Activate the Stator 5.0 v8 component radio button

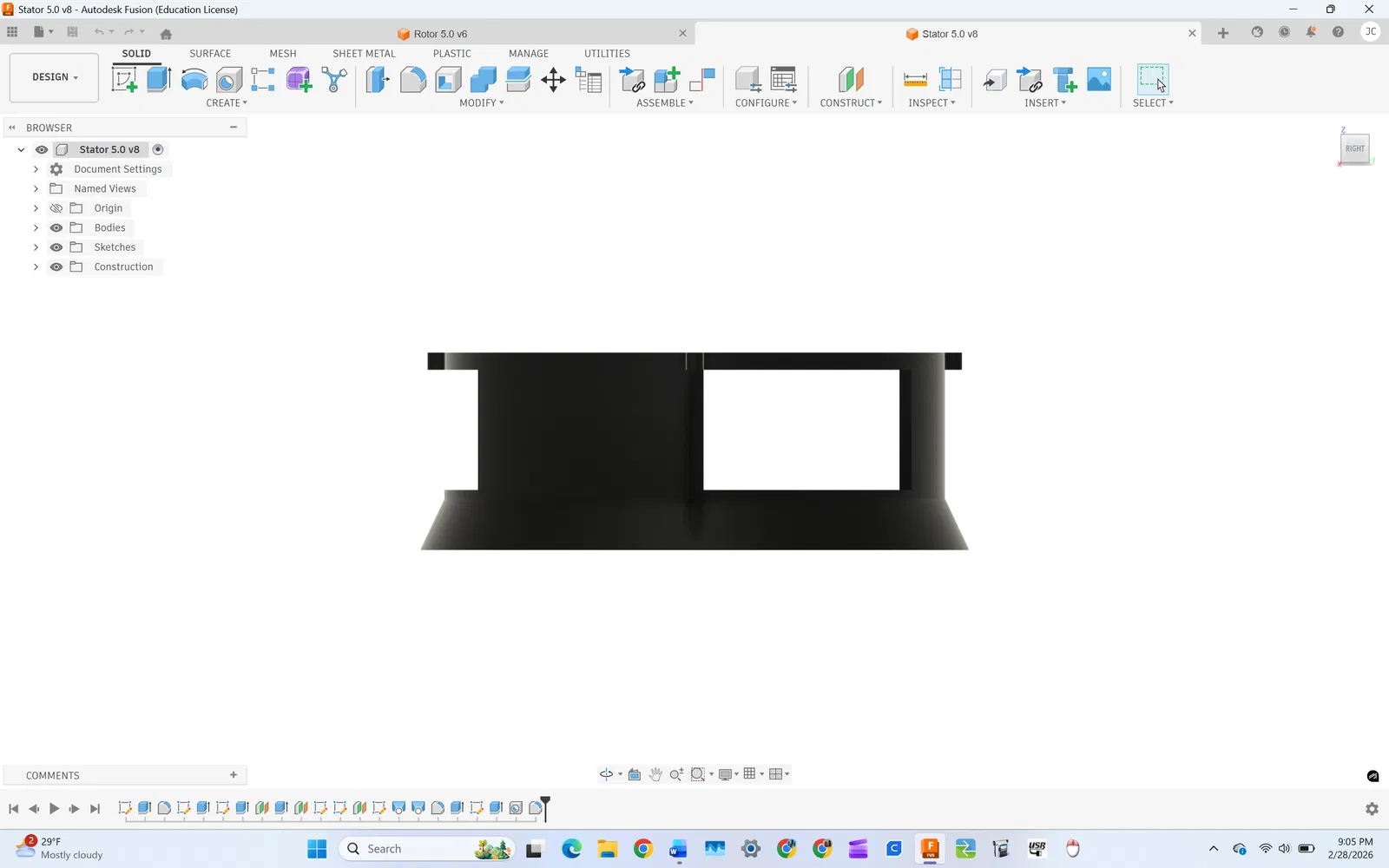tap(158, 149)
